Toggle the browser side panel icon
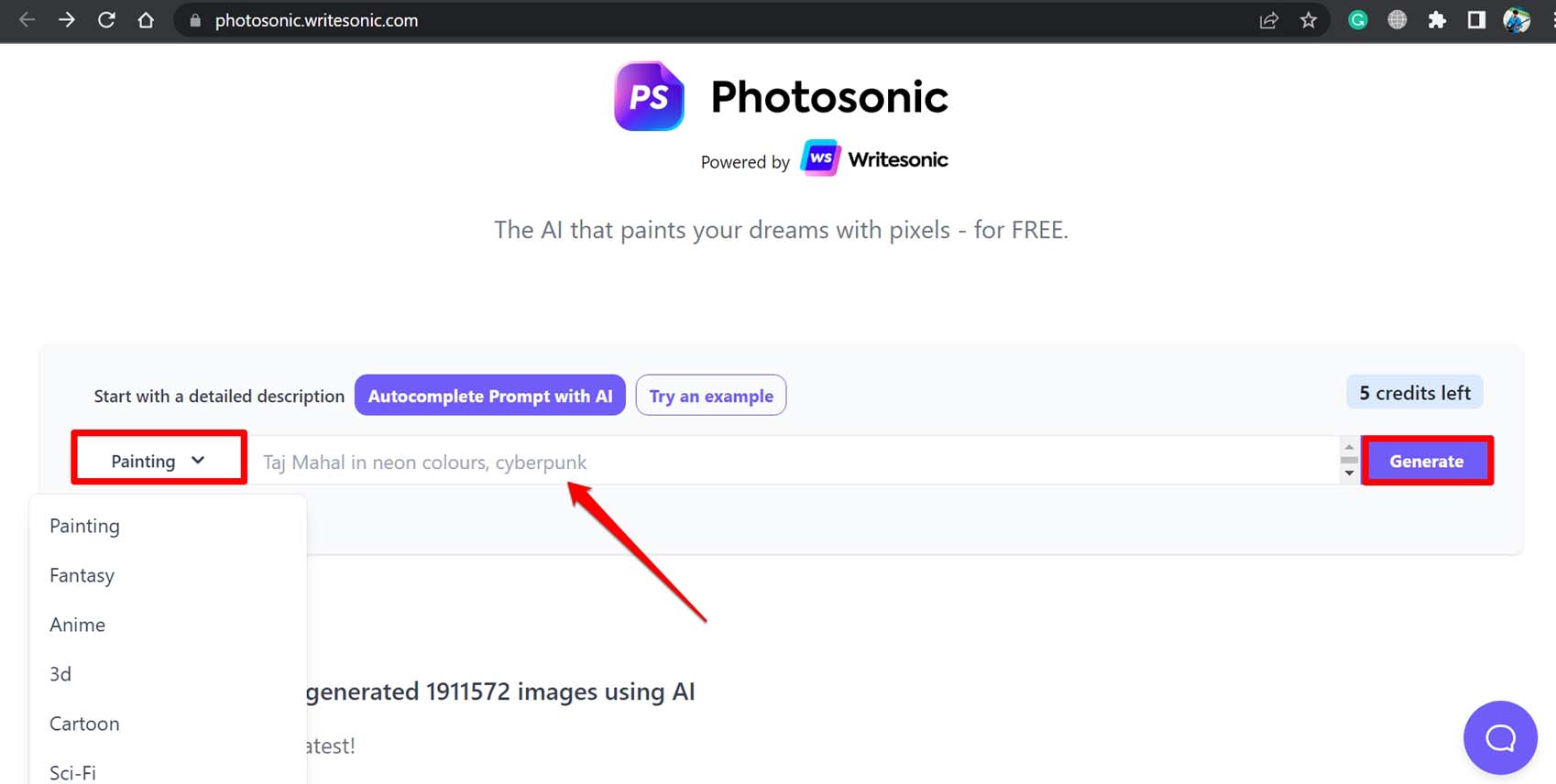1556x784 pixels. [1476, 20]
